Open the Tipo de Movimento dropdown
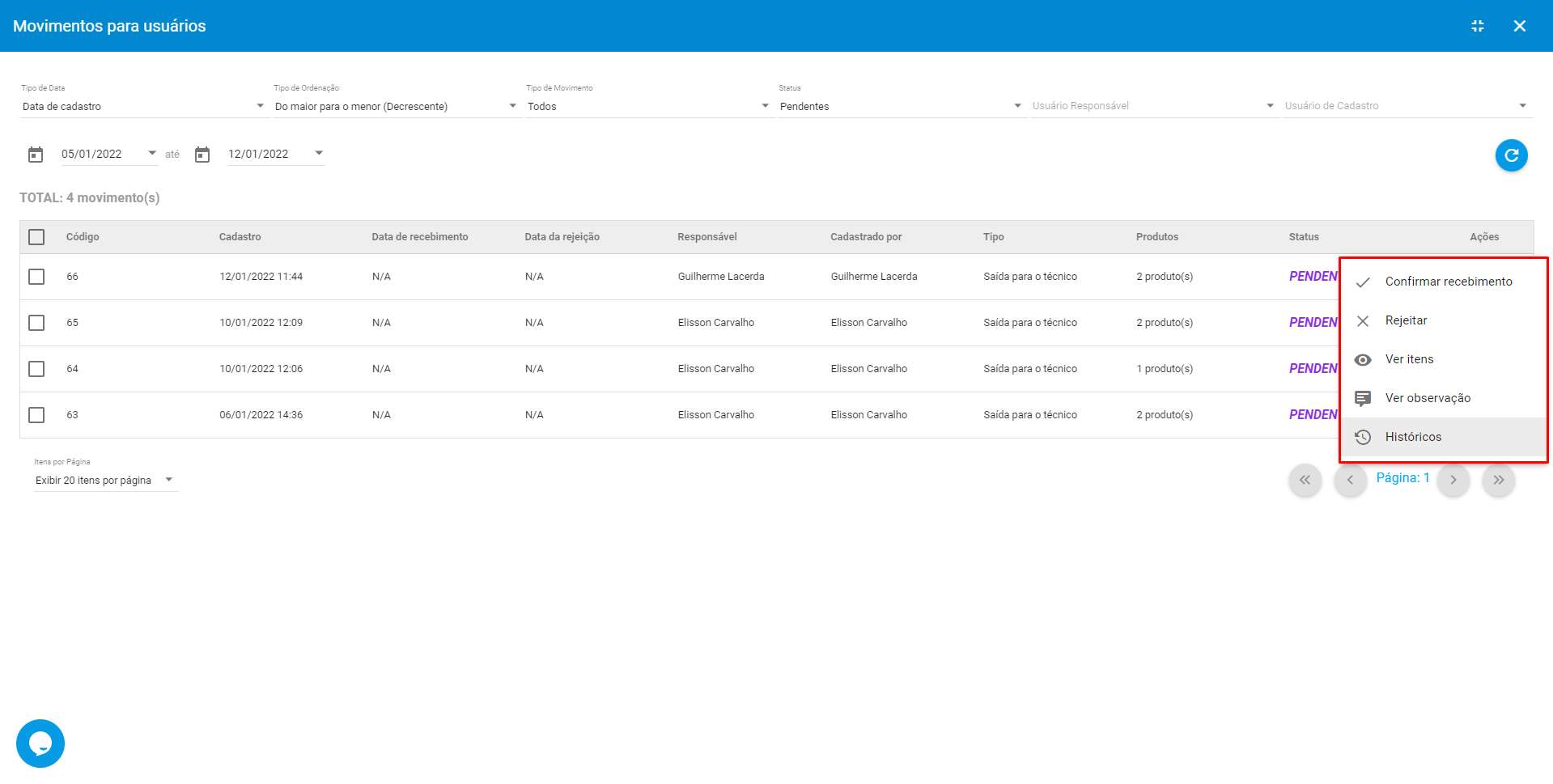 [648, 107]
